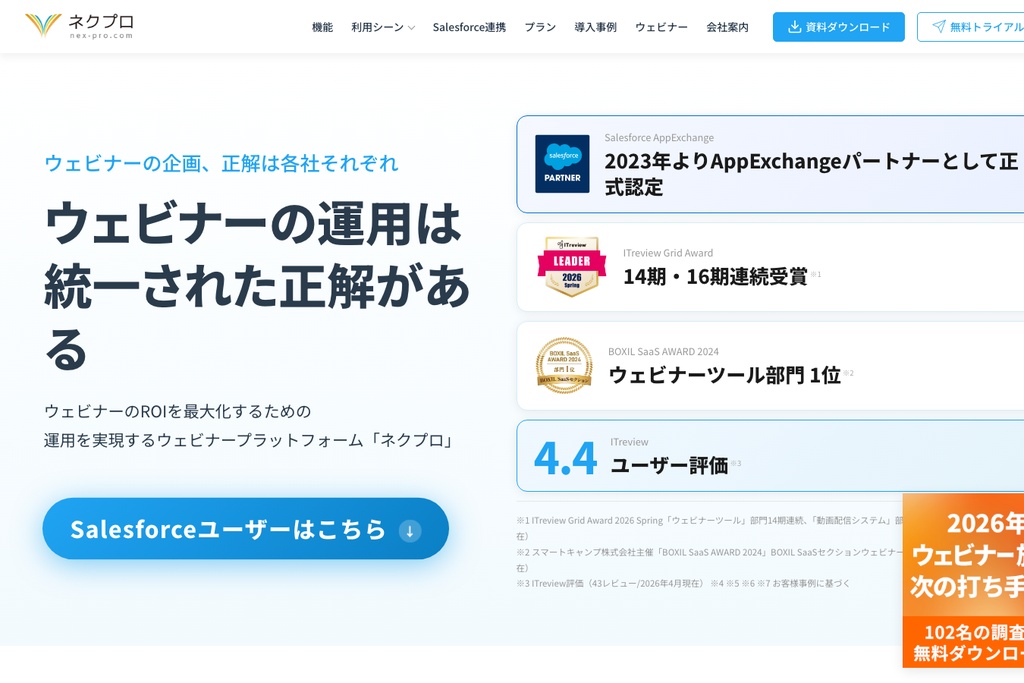Go to the プラン page
The width and height of the screenshot is (1024, 683).
pyautogui.click(x=540, y=27)
